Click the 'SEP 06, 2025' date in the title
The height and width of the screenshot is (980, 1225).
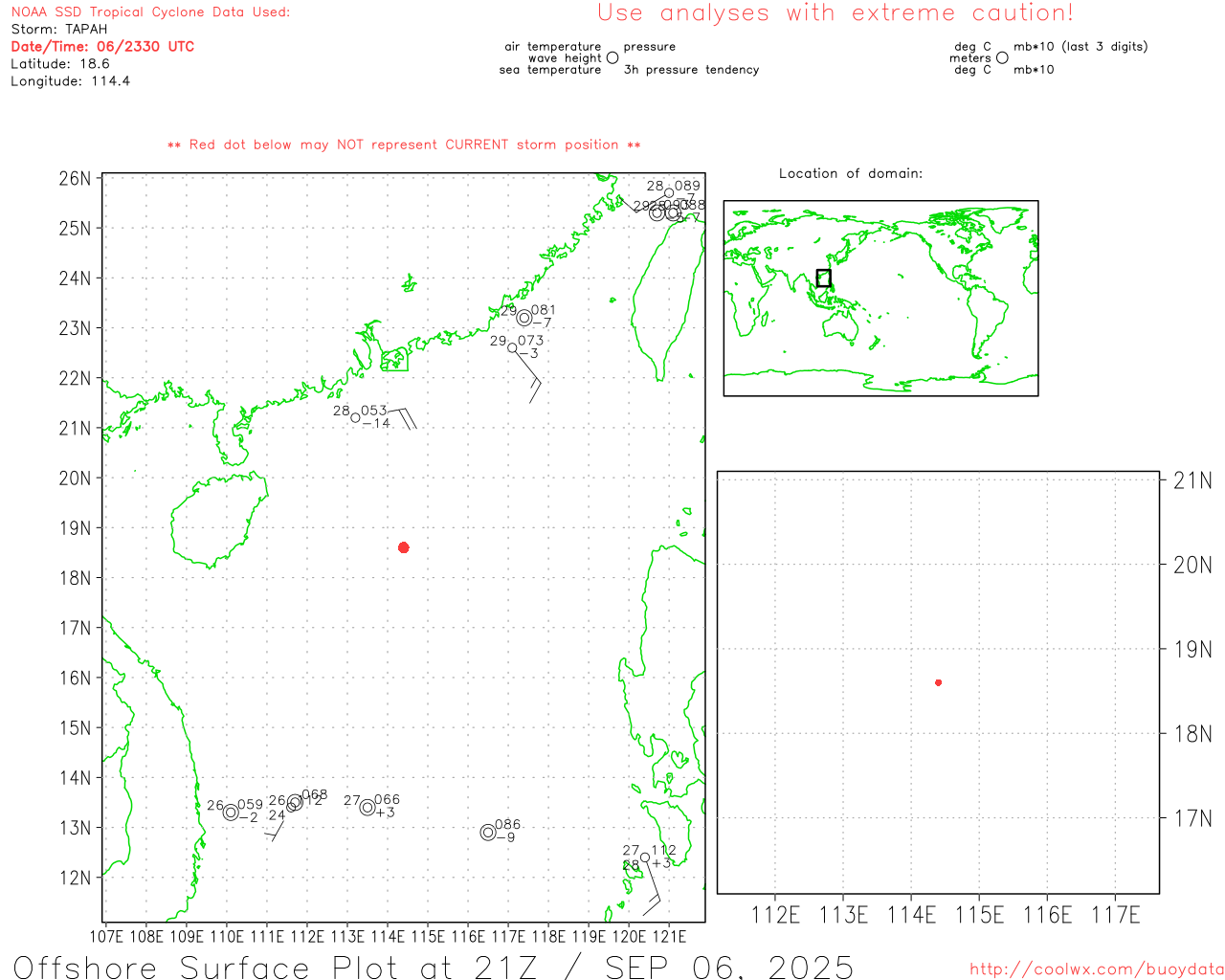pos(729,967)
